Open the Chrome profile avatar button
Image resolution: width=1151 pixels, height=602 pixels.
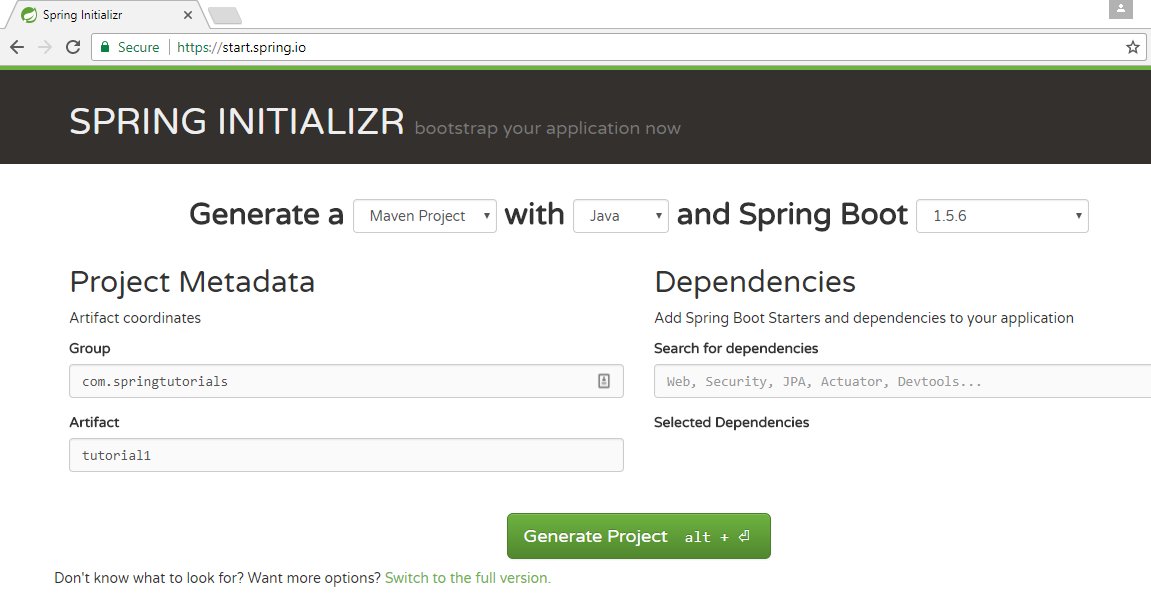tap(1120, 9)
